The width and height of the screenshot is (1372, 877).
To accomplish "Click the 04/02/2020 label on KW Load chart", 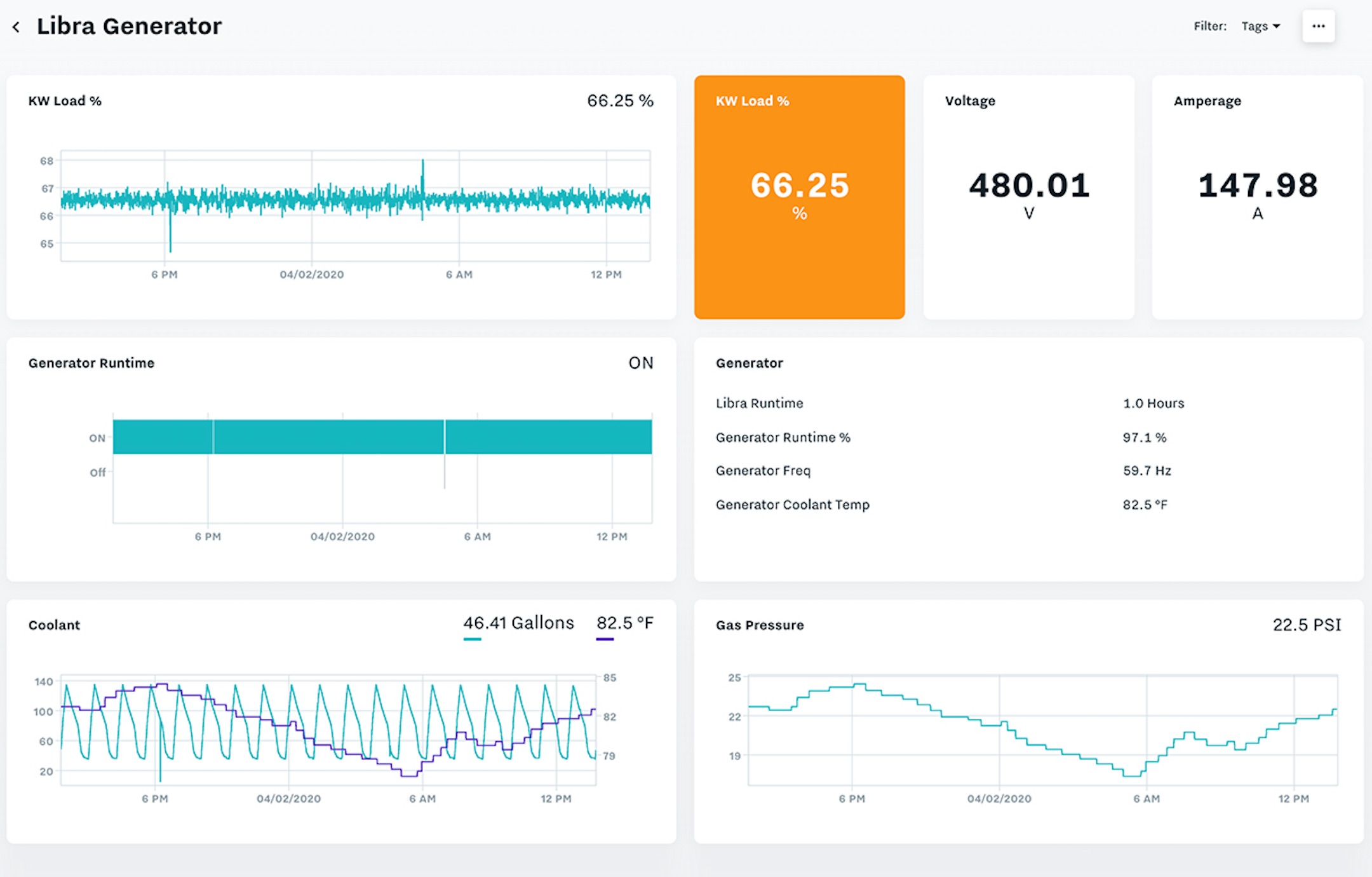I will (x=312, y=275).
